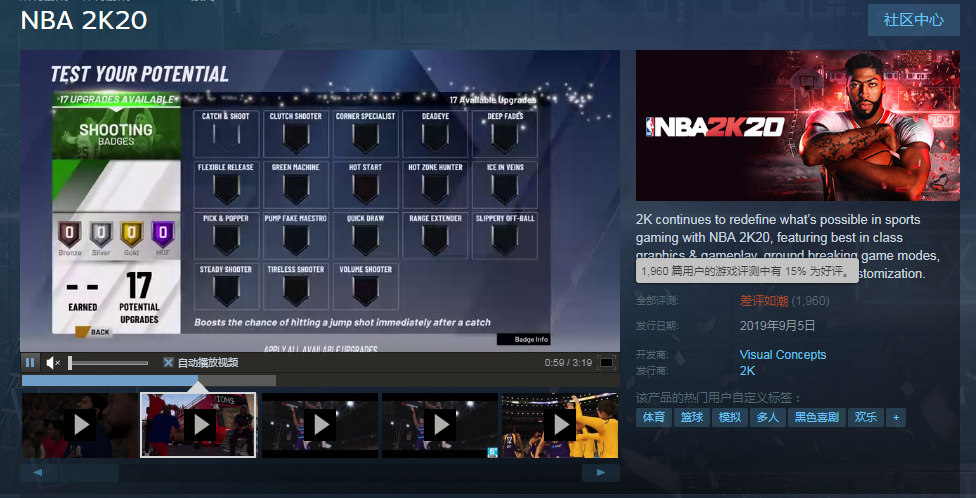Screen dimensions: 976x498
Task: Unmute the video with the speaker icon
Action: [x=53, y=362]
